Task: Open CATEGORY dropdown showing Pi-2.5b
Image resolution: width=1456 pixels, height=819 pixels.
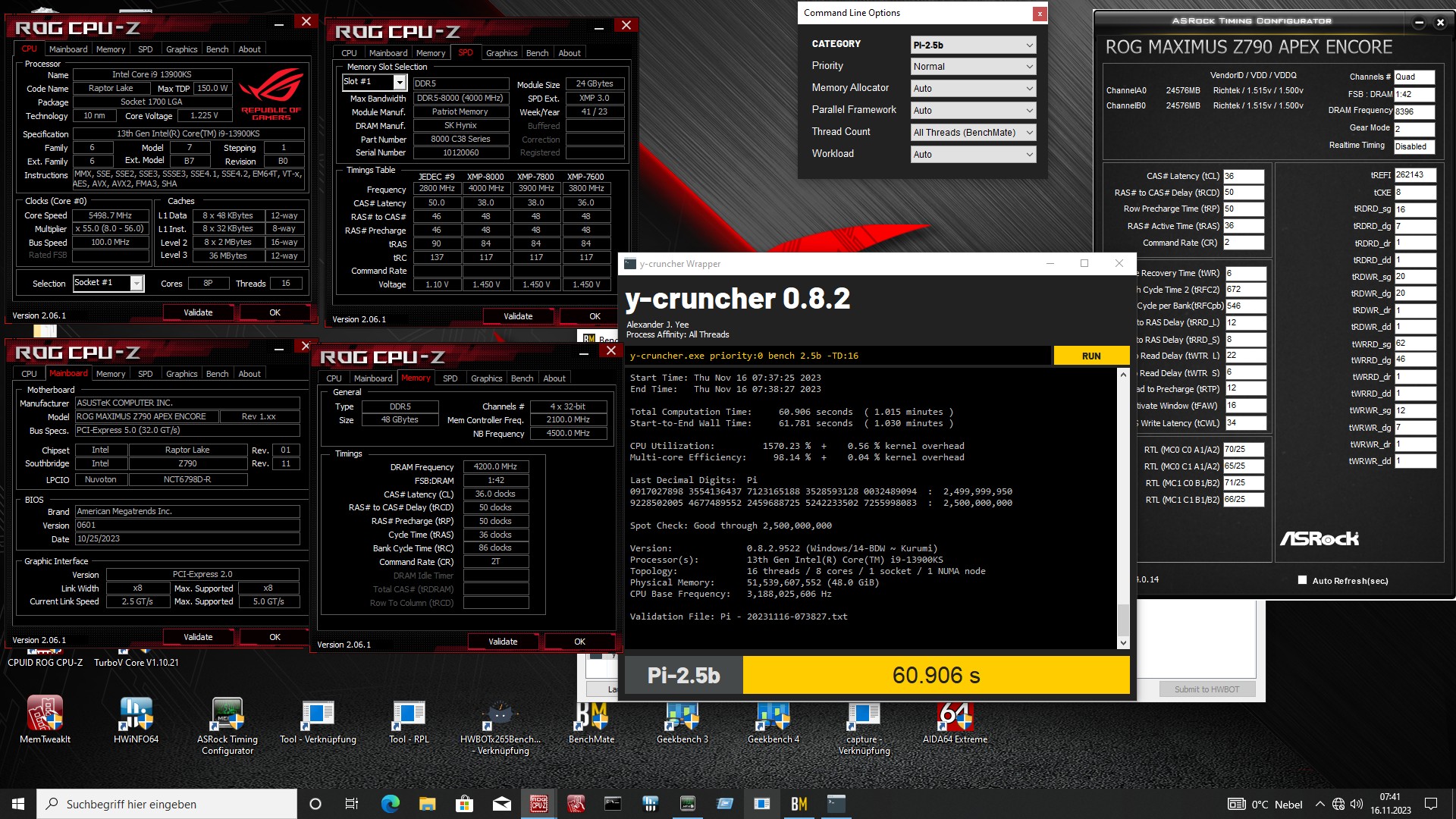Action: 973,45
